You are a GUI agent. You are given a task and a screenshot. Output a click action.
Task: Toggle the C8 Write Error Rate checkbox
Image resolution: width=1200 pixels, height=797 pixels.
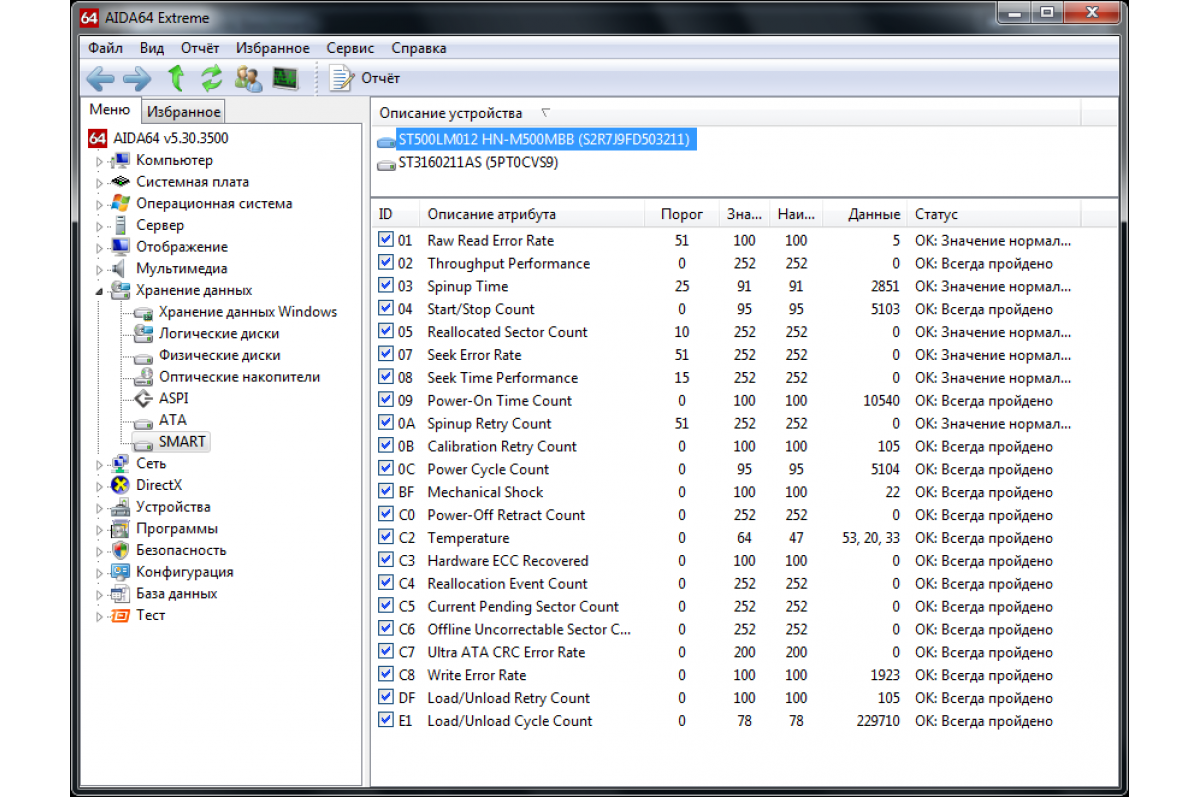386,675
